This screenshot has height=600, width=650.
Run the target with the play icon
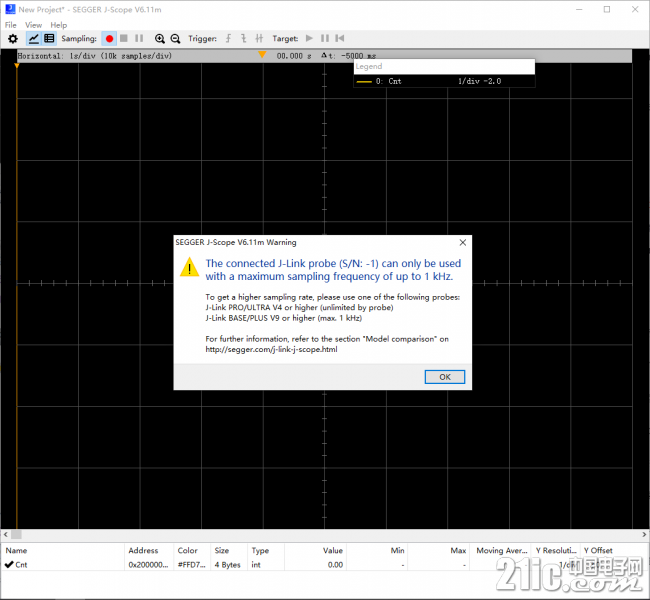click(x=309, y=38)
